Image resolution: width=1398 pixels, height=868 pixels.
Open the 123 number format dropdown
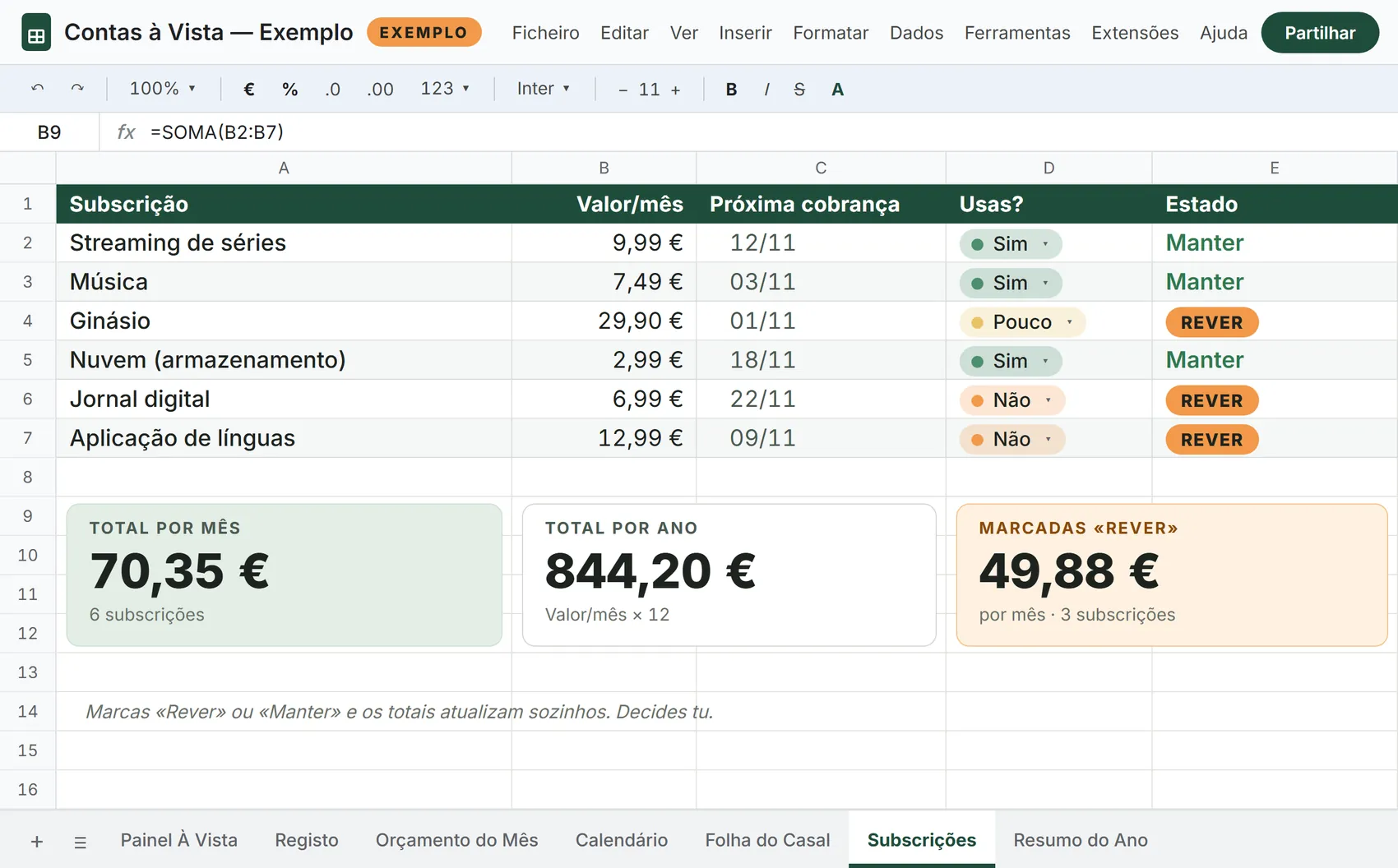pos(445,88)
